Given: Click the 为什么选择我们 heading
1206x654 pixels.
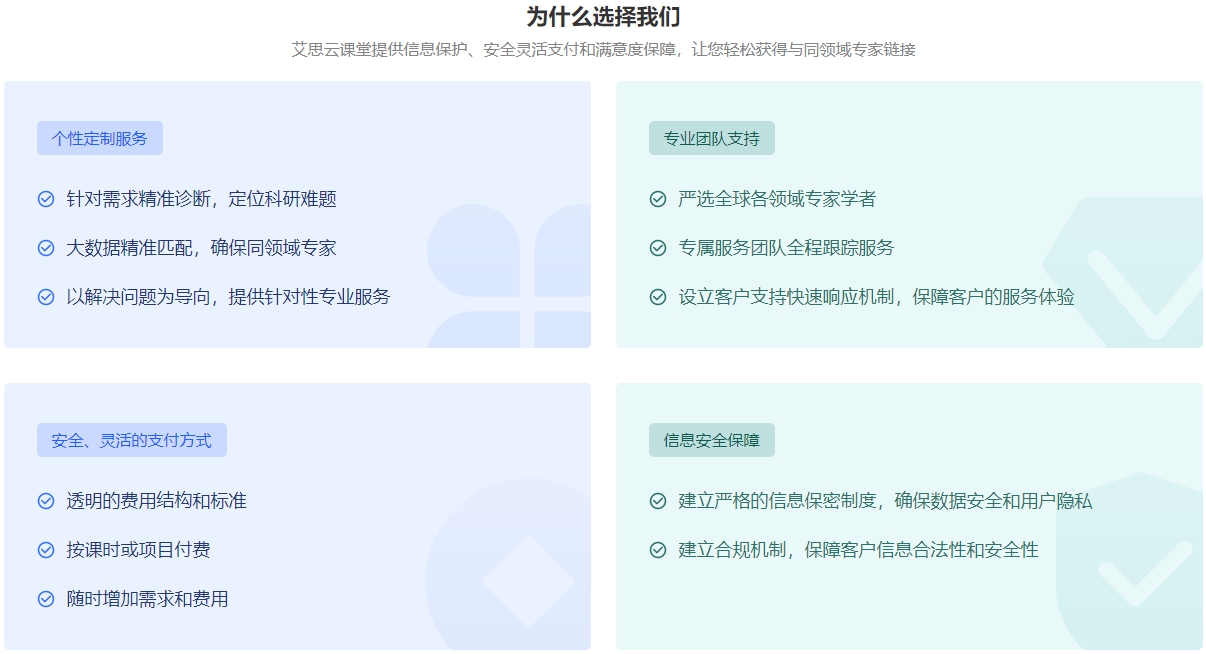Looking at the screenshot, I should 603,17.
